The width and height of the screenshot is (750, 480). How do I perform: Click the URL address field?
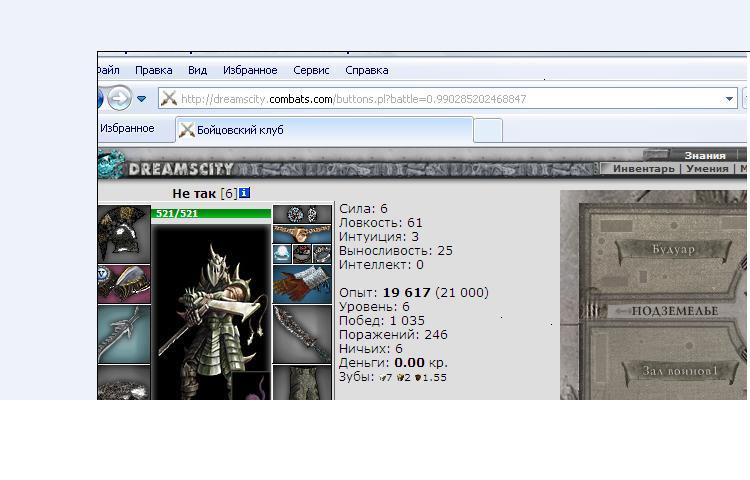tap(449, 99)
